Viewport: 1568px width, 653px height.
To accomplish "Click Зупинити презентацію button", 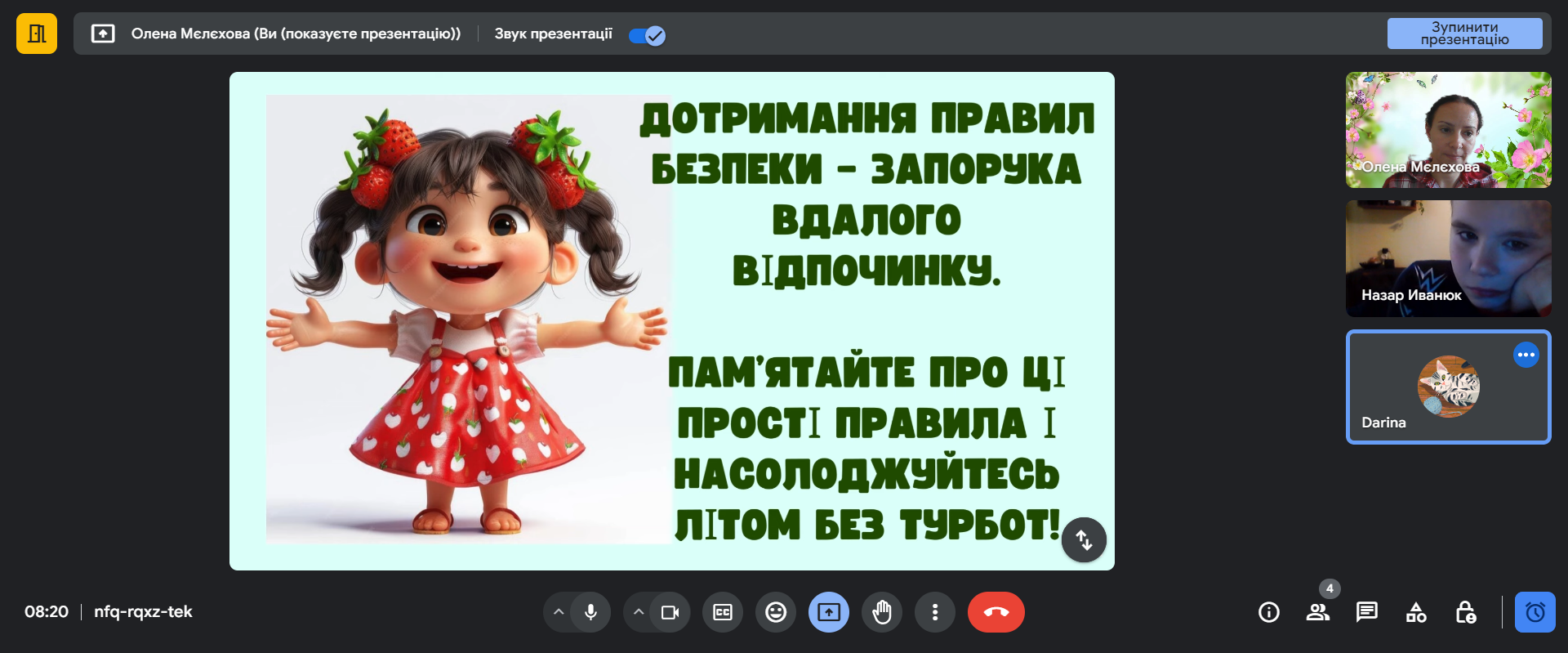I will [x=1464, y=34].
